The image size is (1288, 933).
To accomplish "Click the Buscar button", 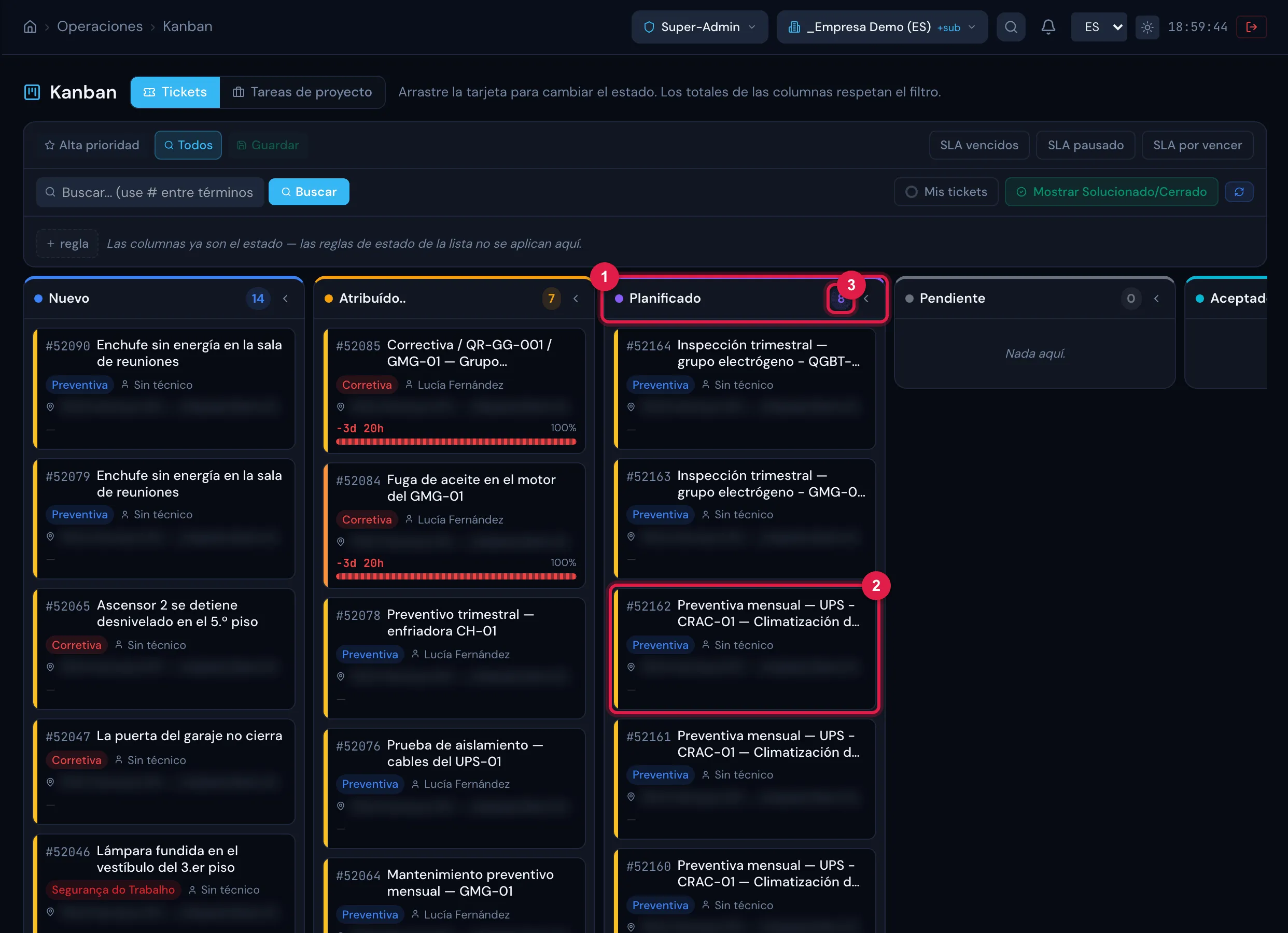I will 309,192.
